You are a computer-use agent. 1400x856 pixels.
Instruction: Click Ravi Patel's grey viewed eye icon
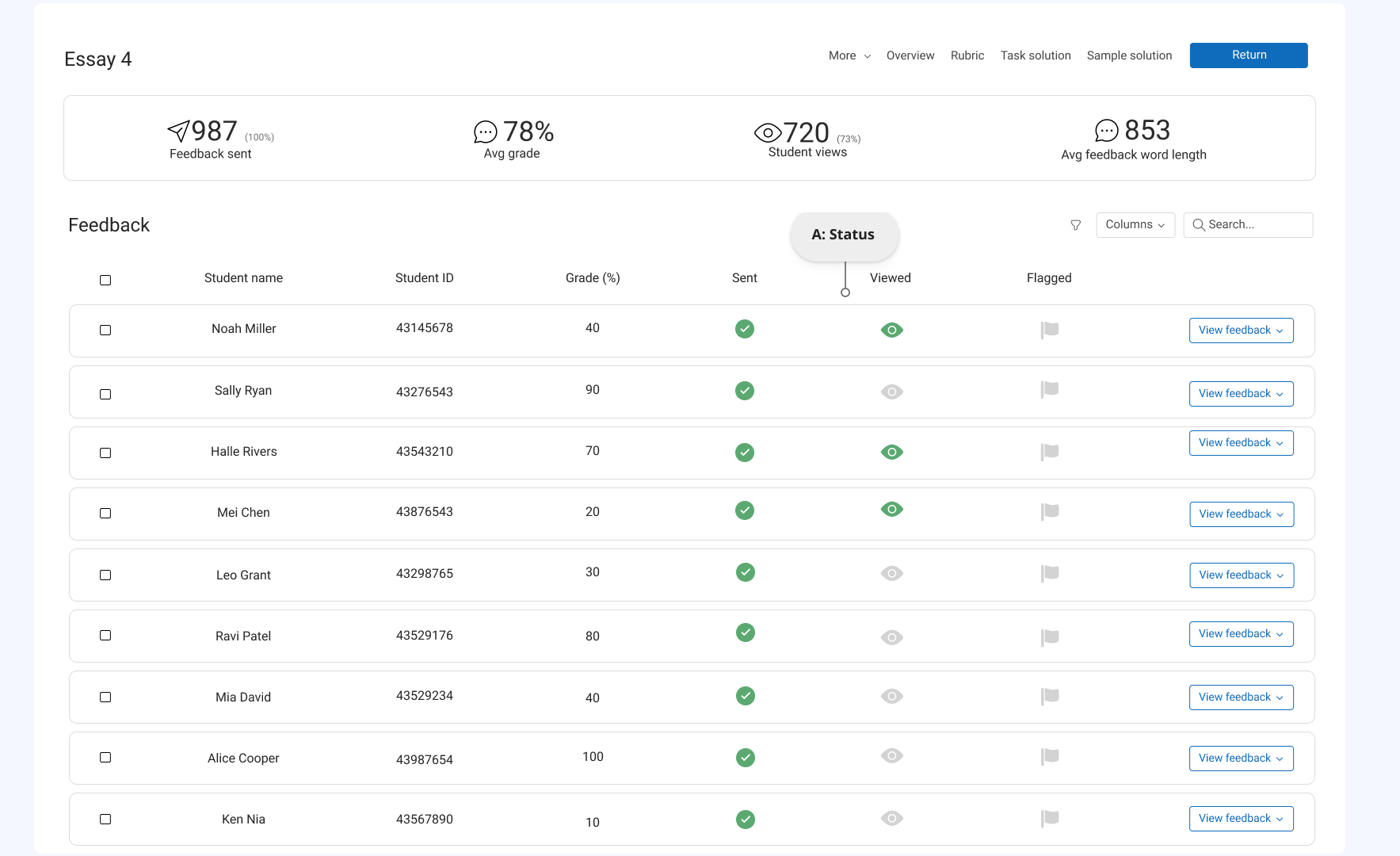point(892,637)
